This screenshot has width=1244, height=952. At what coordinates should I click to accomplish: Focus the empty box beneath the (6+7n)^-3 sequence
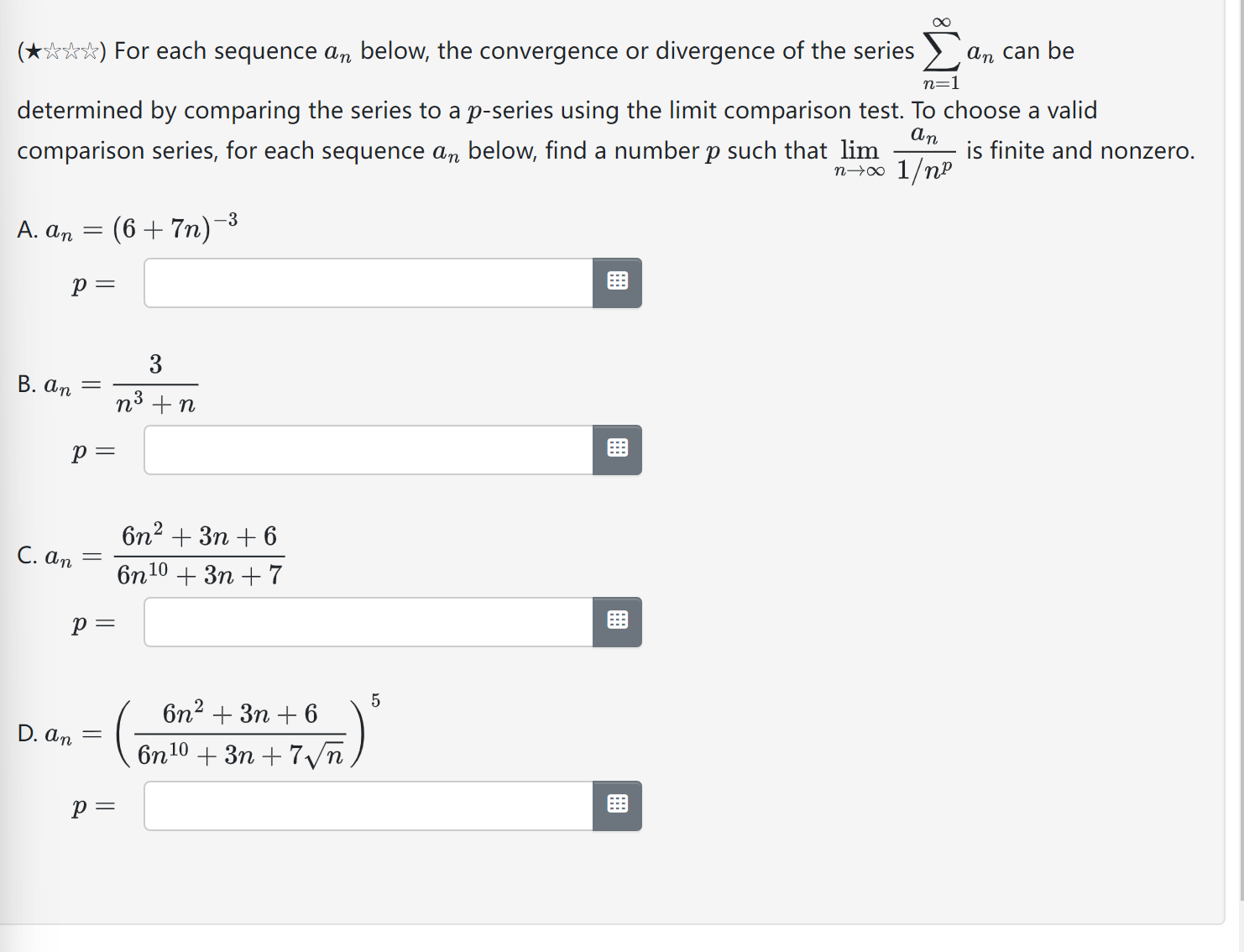tap(369, 283)
